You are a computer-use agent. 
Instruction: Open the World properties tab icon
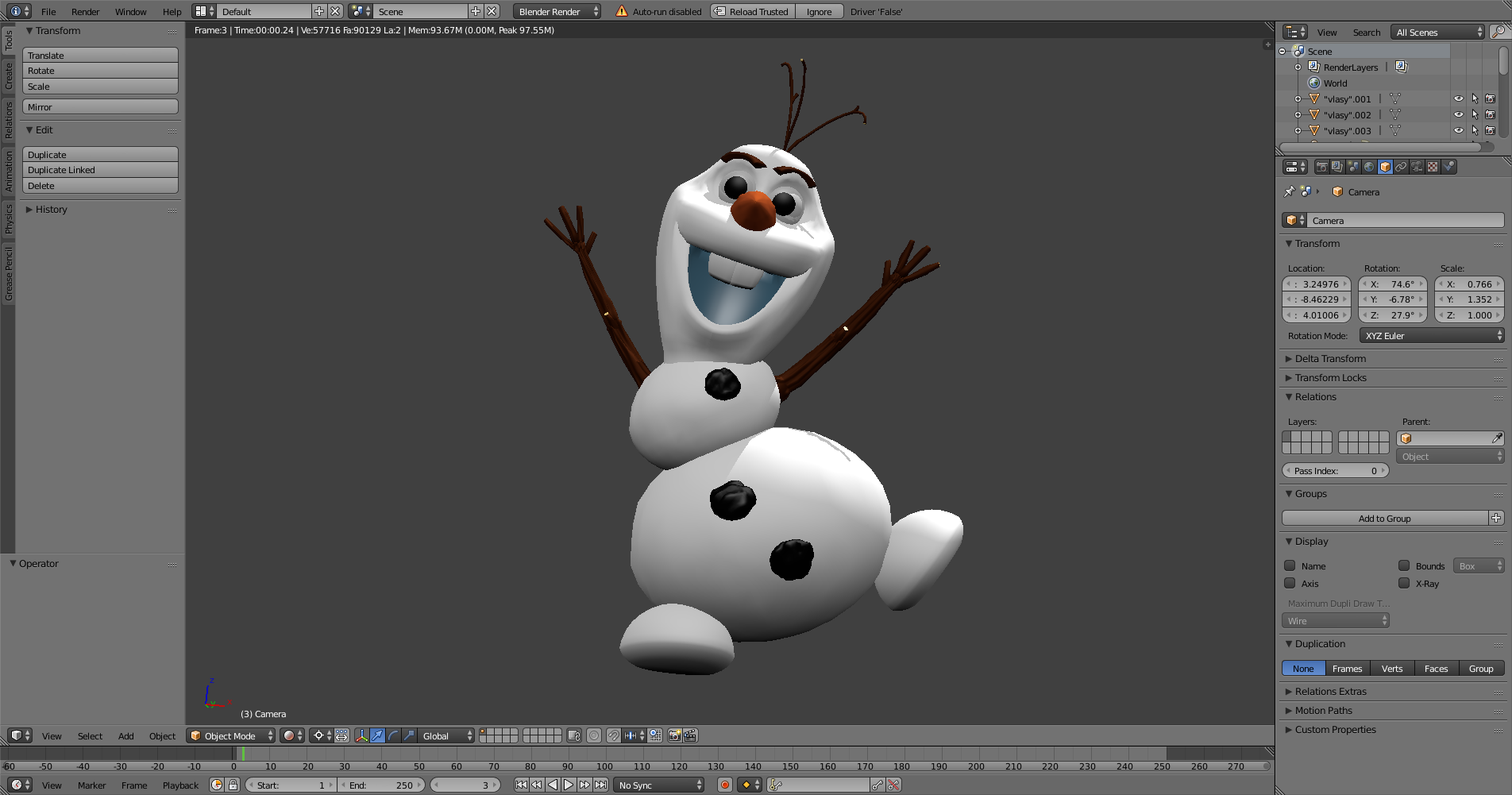[x=1369, y=167]
